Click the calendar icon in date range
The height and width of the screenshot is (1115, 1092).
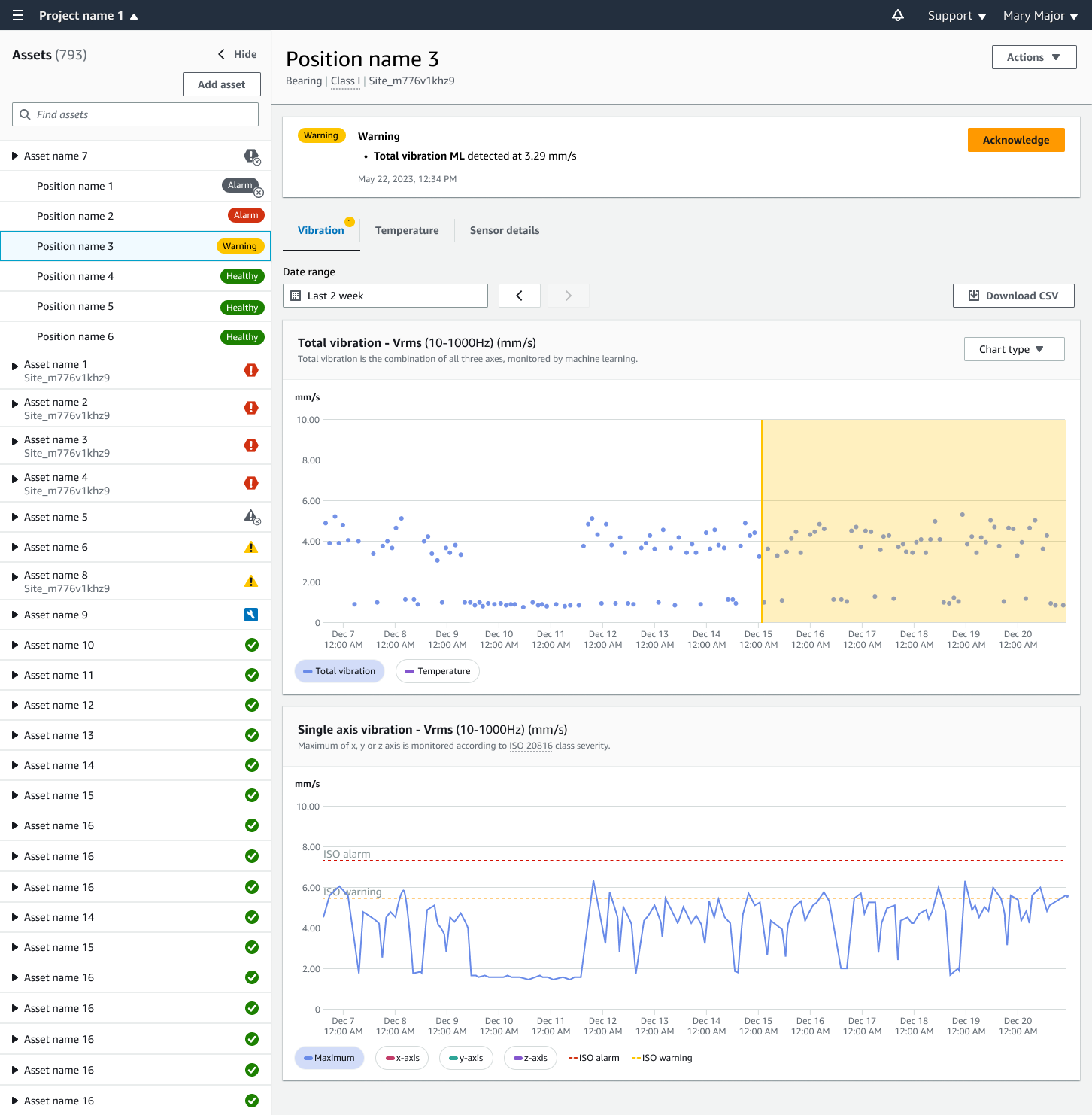pos(296,296)
